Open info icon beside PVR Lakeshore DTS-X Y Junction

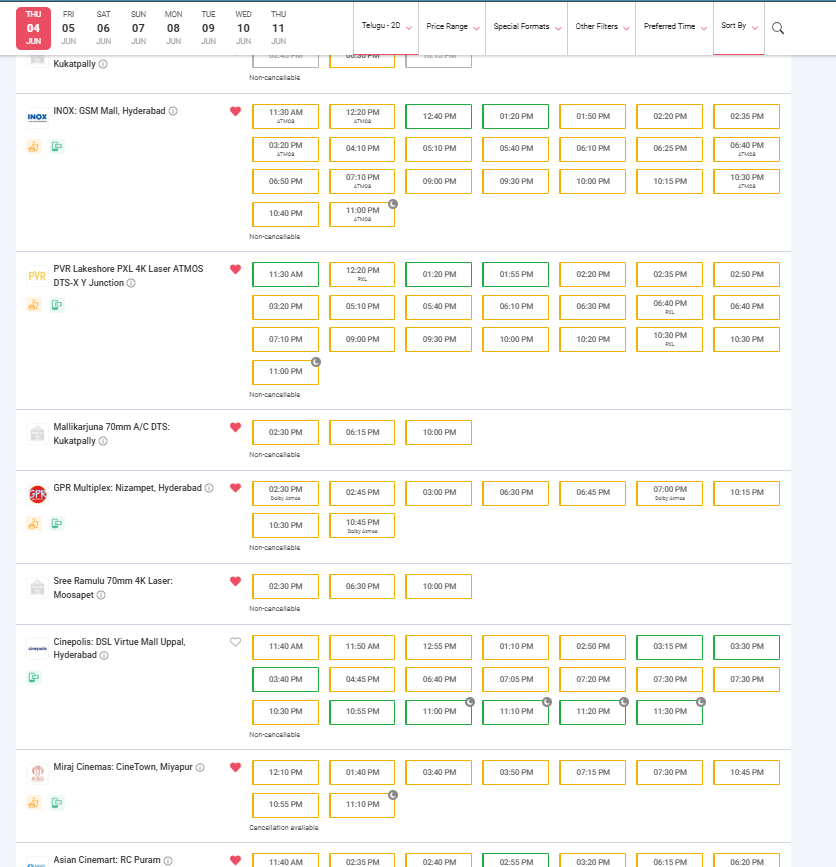[131, 283]
